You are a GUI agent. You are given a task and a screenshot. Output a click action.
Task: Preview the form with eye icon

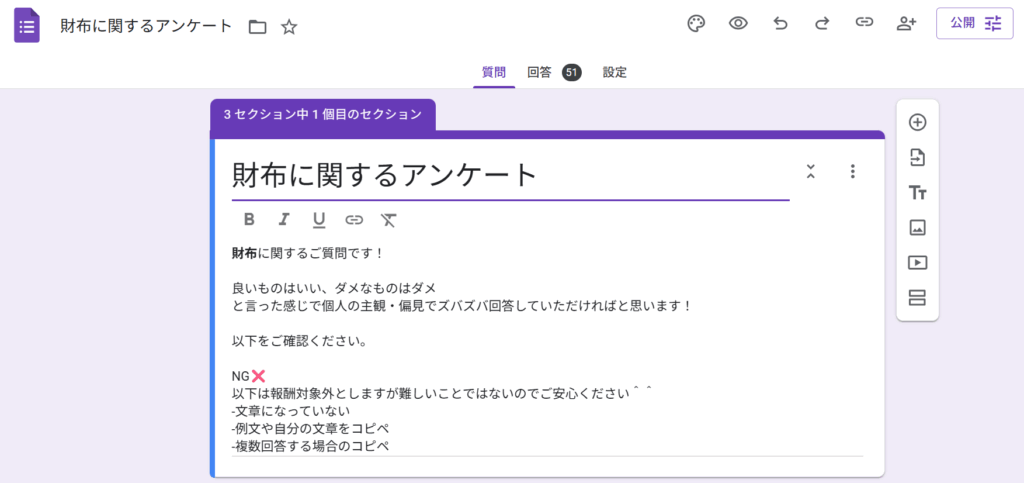[x=738, y=24]
